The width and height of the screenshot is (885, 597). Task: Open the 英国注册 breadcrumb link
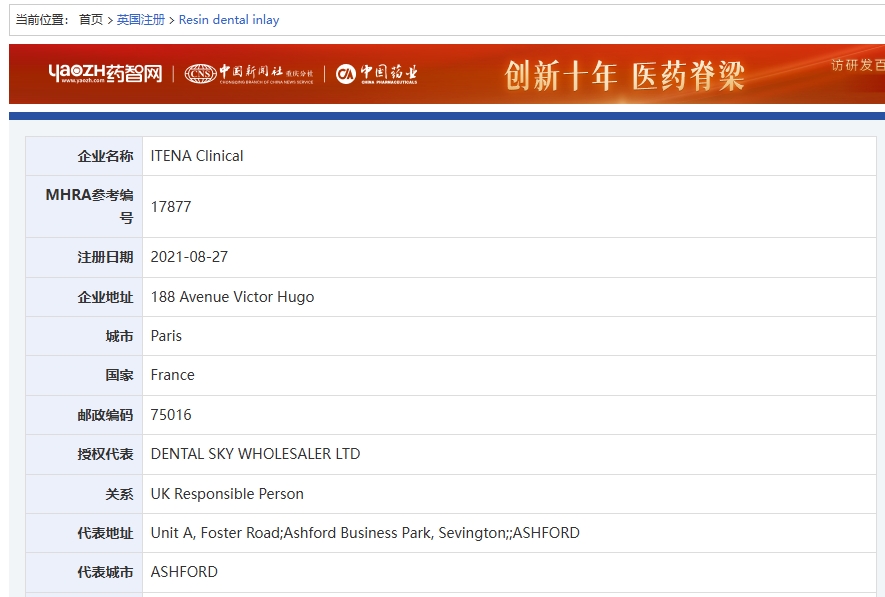pyautogui.click(x=141, y=20)
